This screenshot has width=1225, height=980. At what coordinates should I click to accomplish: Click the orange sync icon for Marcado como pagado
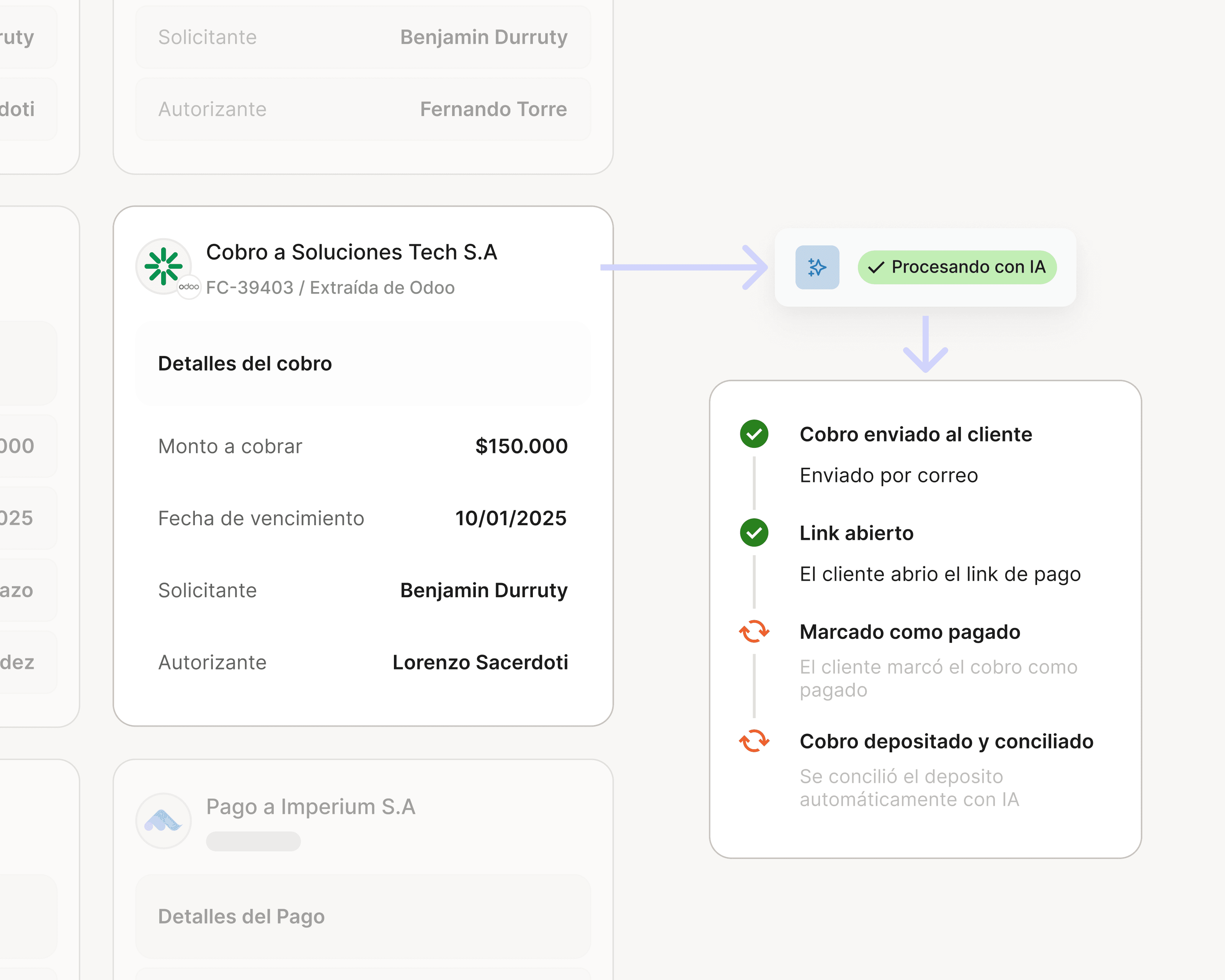click(753, 632)
